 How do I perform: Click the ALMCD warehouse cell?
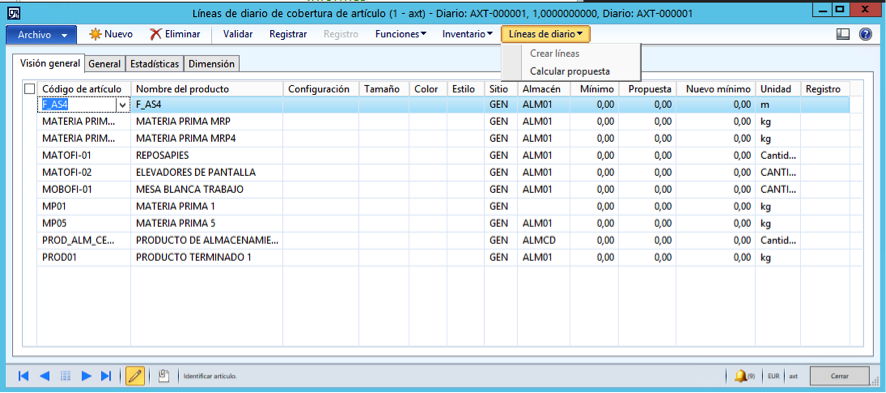pos(544,240)
